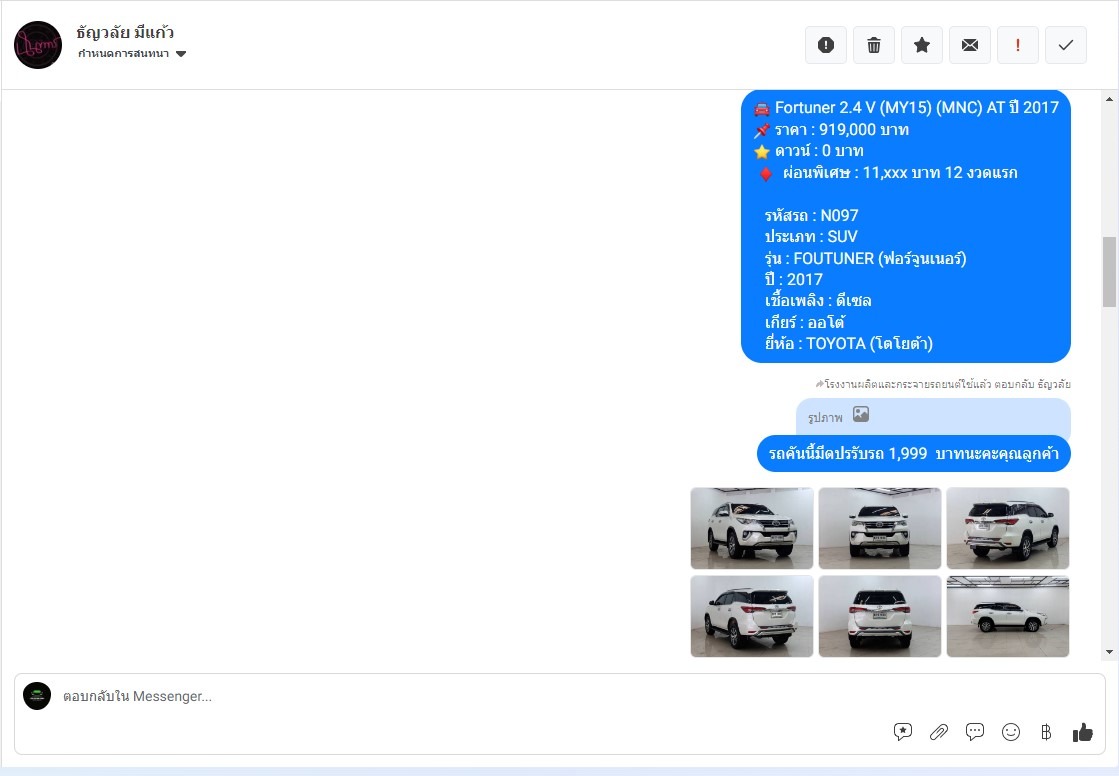Mark as unread envelope icon
The width and height of the screenshot is (1119, 776).
click(969, 45)
